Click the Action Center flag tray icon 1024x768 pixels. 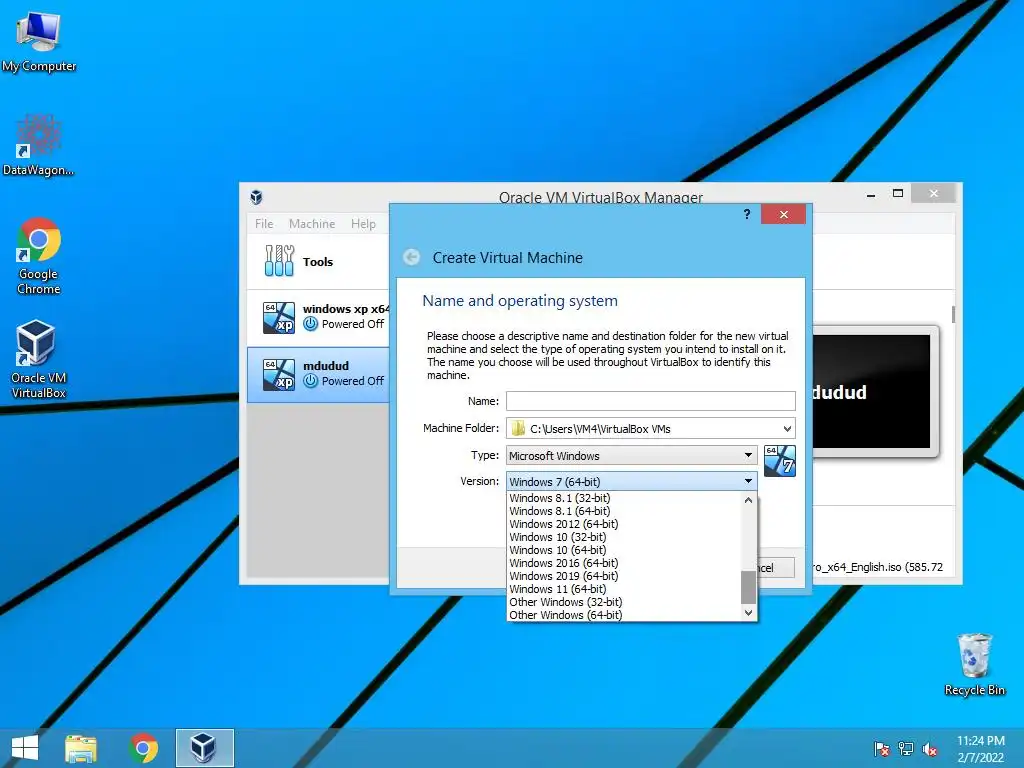click(881, 749)
